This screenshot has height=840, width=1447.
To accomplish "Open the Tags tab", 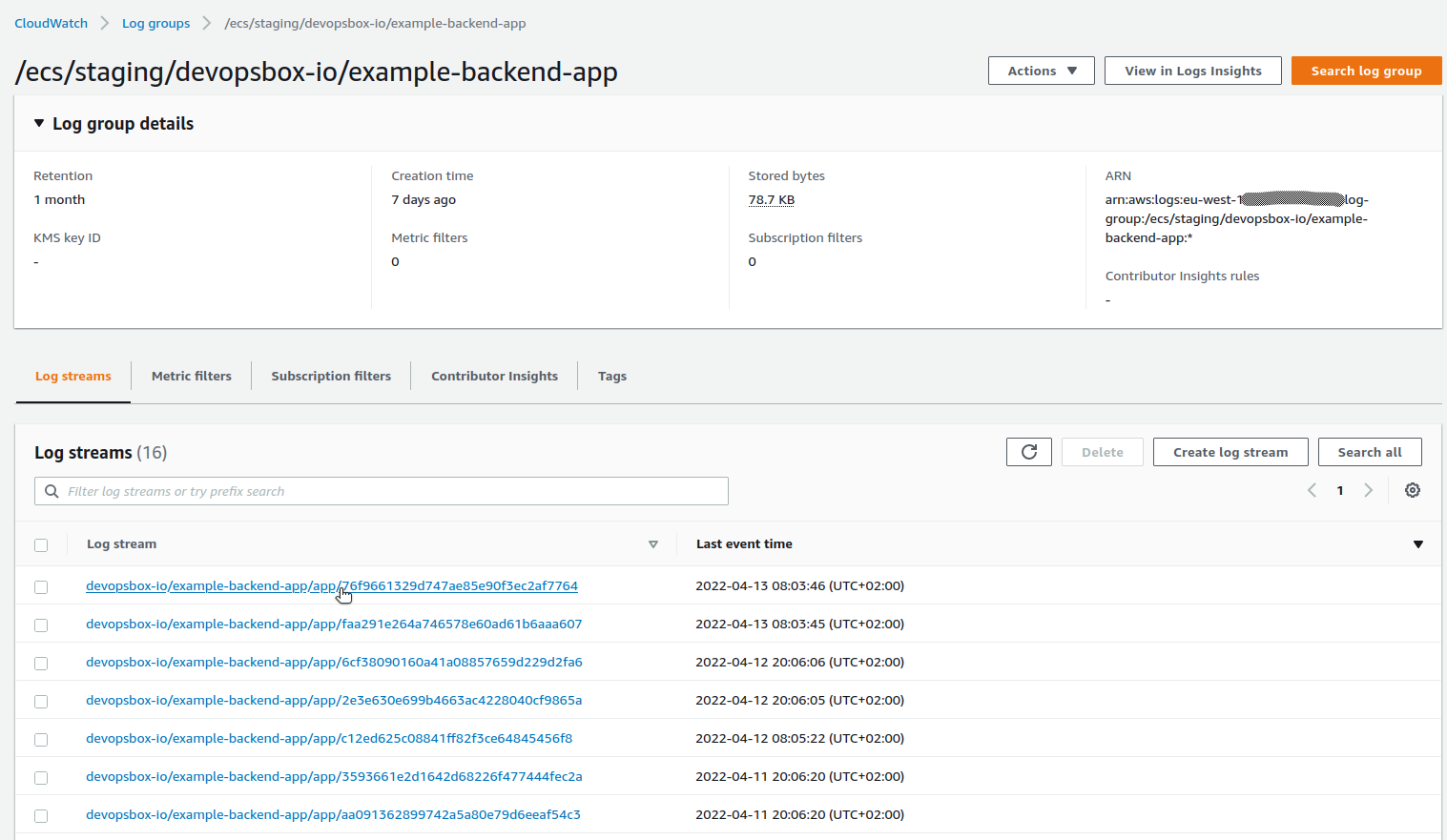I will point(611,376).
